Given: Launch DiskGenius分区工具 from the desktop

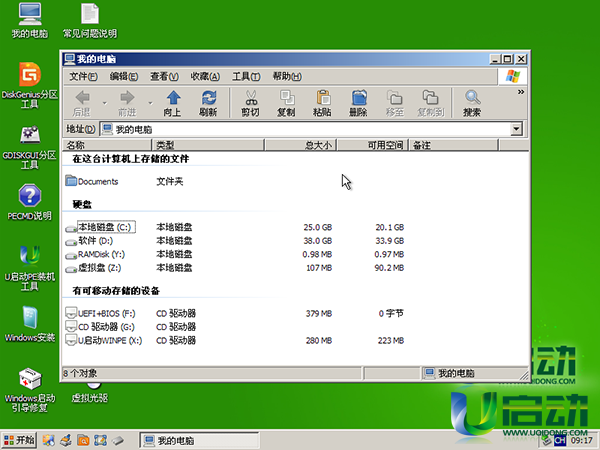Looking at the screenshot, I should [30, 85].
